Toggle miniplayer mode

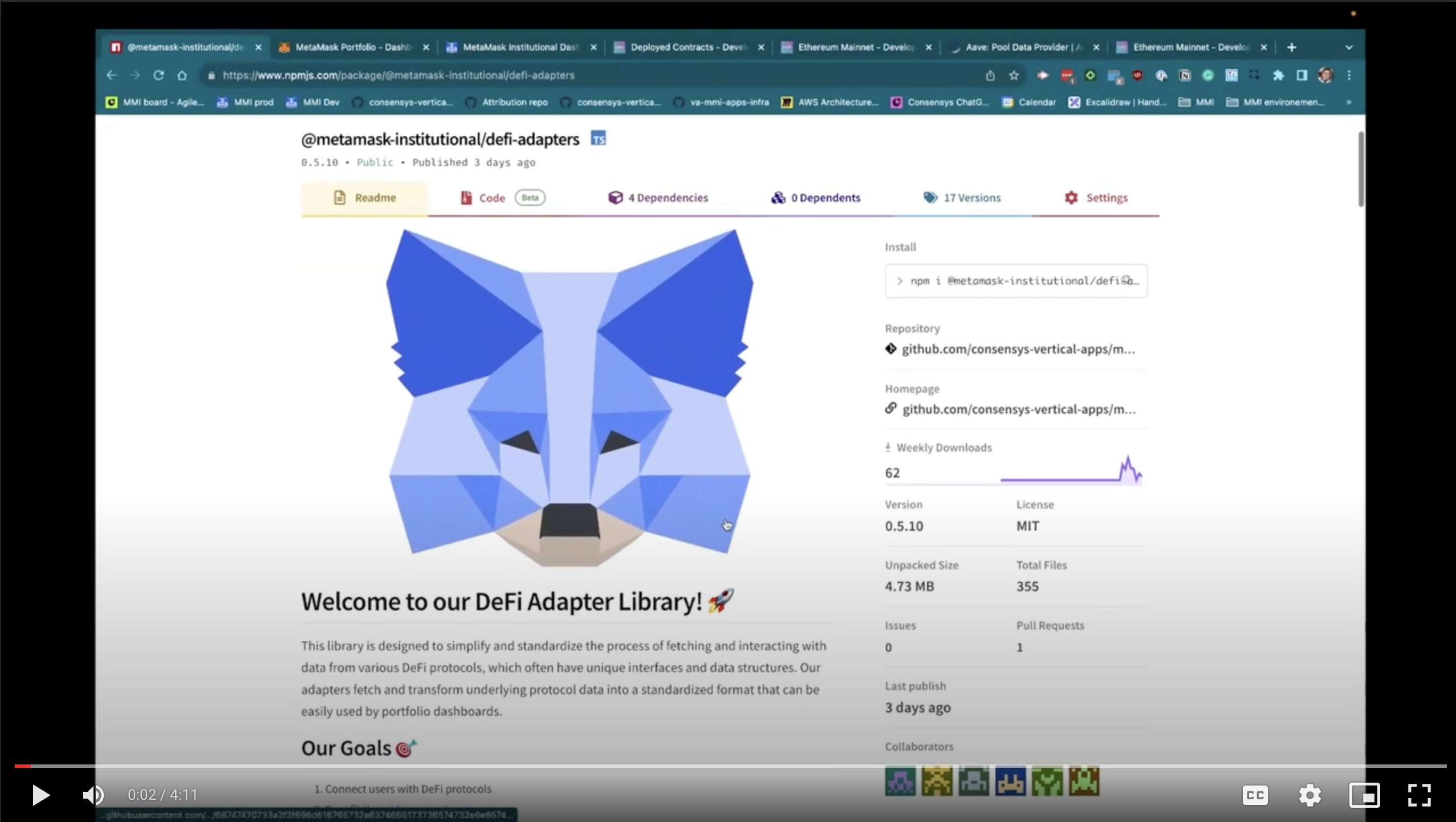click(1364, 795)
